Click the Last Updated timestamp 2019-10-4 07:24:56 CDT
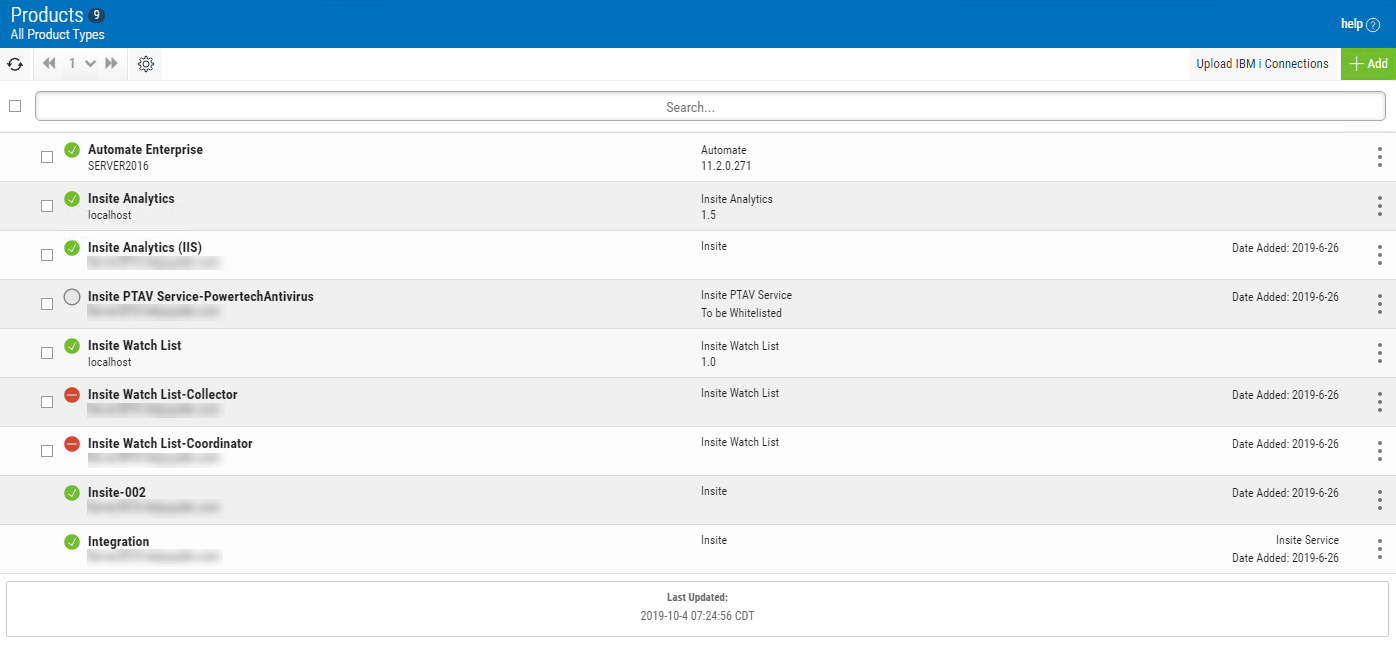Screen dimensions: 1396x655 pyautogui.click(x=697, y=616)
